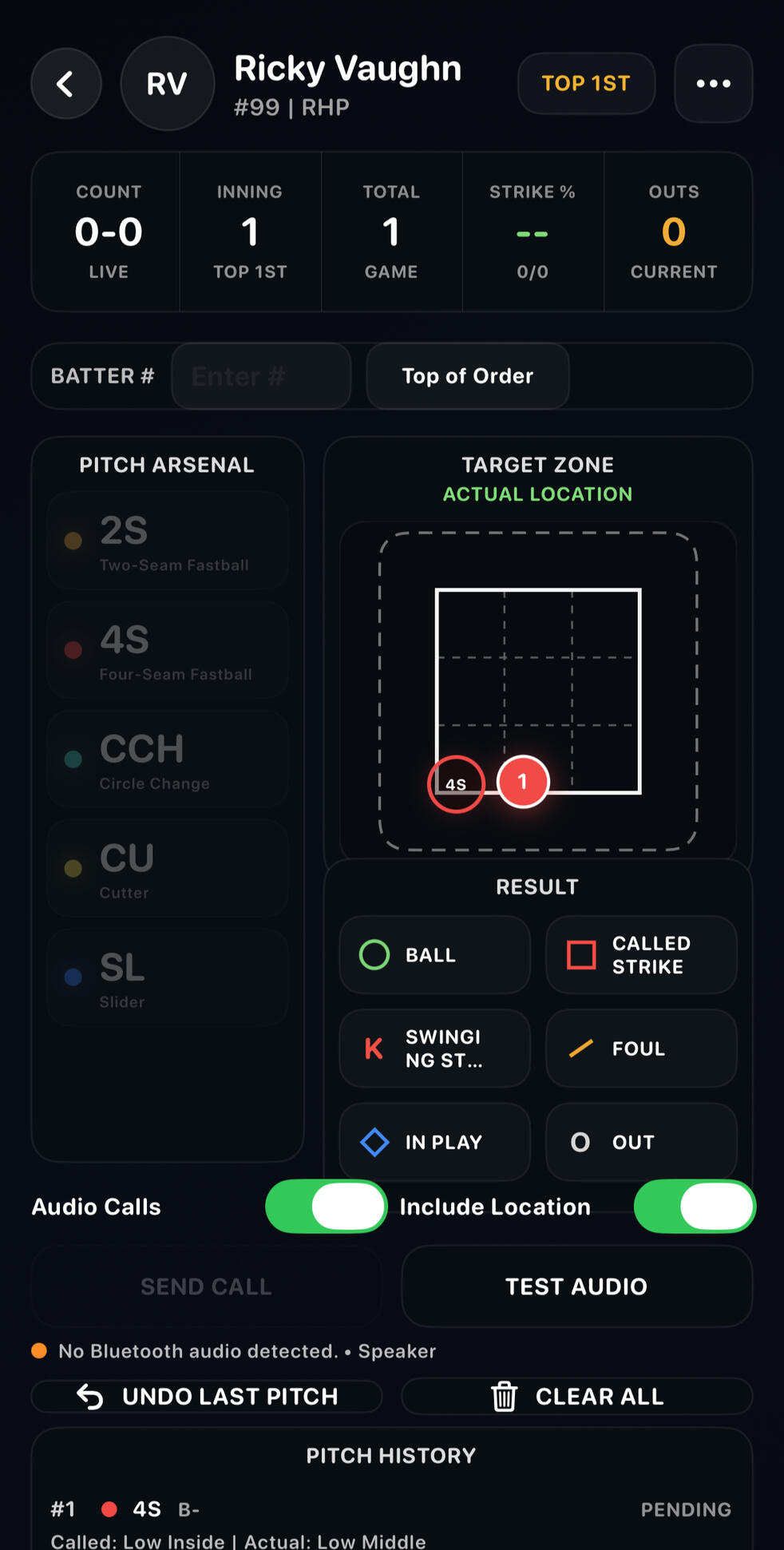Select the green circle Ball result
The width and height of the screenshot is (784, 1550).
[434, 955]
